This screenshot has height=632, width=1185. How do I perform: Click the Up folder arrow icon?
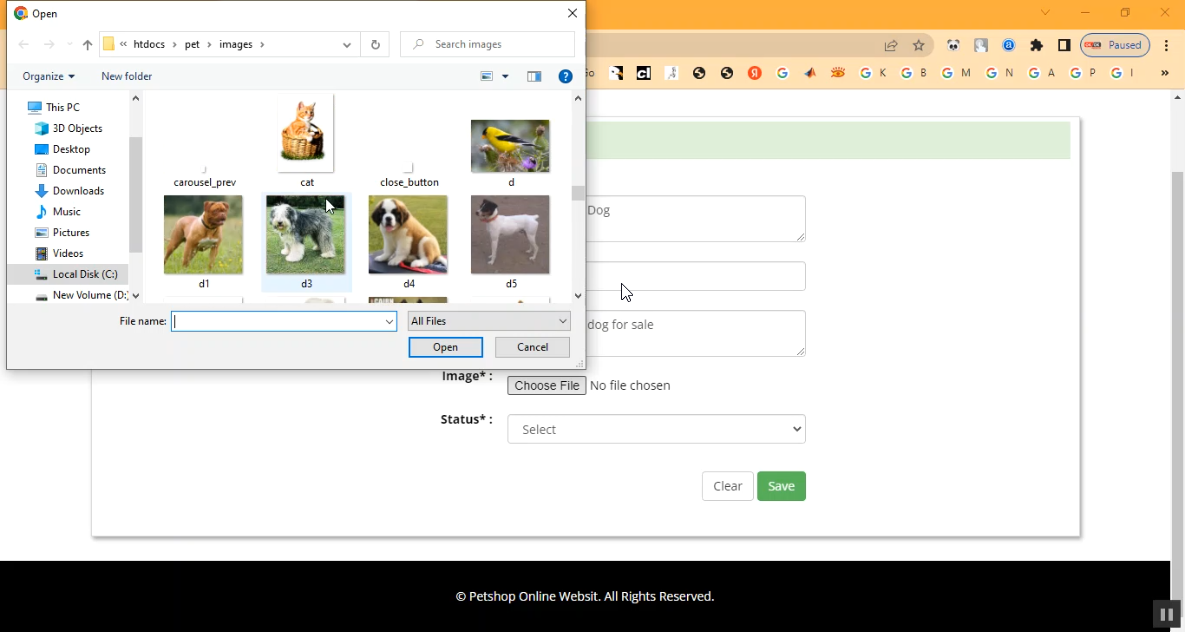click(87, 45)
